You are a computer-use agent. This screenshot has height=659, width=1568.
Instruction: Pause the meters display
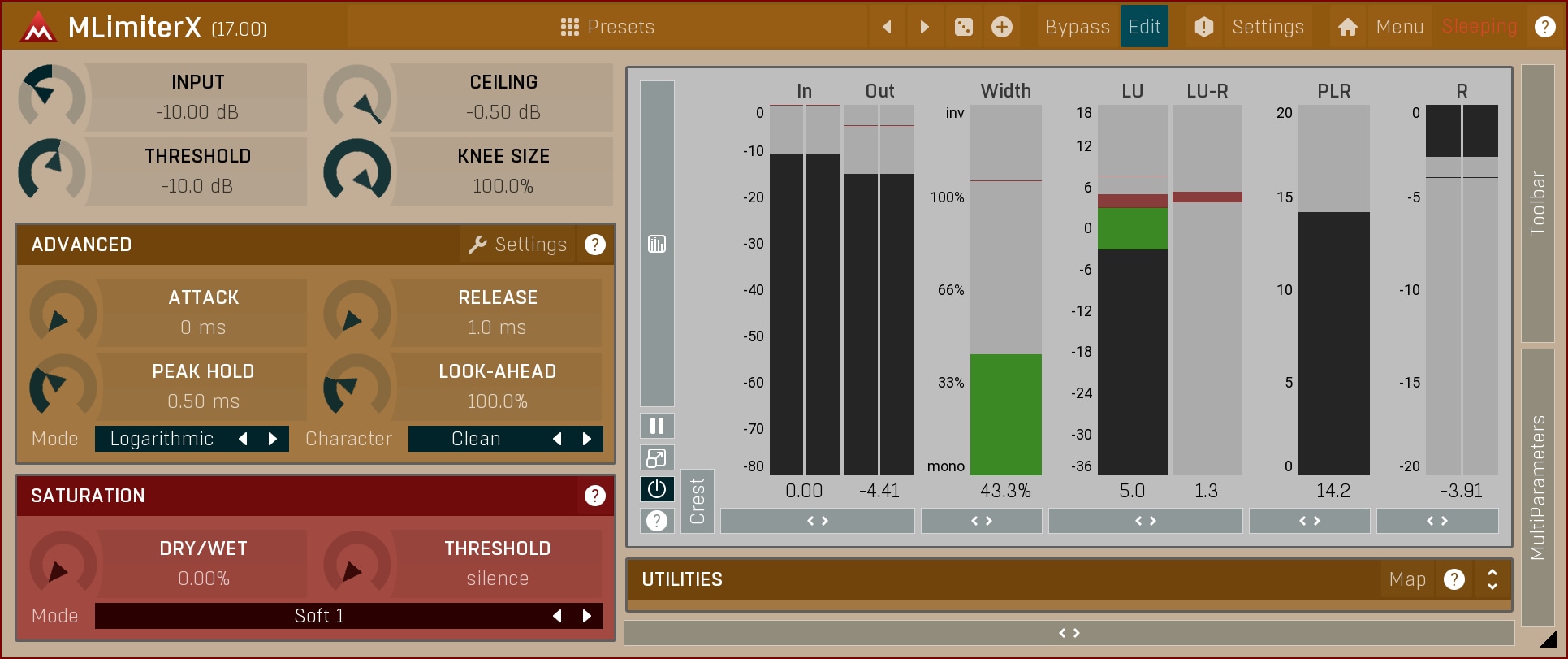point(657,426)
